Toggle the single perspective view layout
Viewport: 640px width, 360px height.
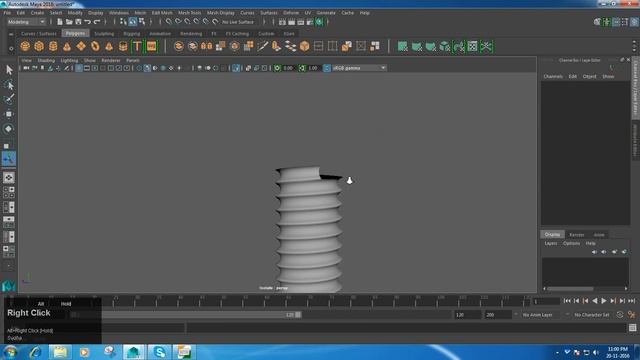(x=9, y=178)
